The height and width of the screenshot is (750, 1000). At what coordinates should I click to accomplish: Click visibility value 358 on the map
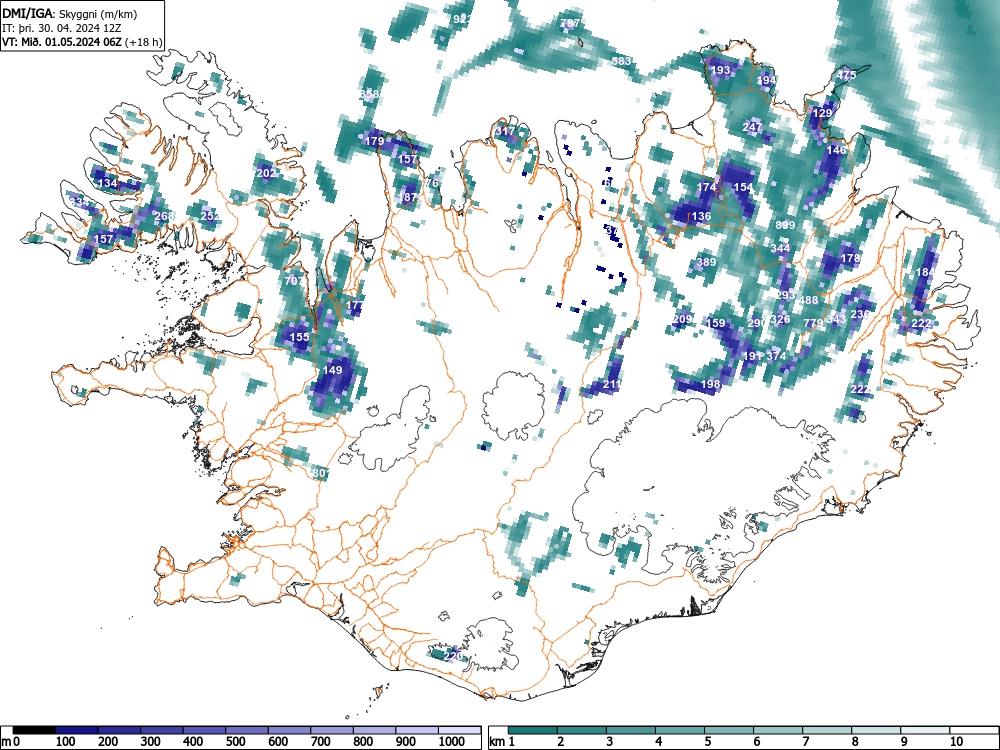[369, 94]
